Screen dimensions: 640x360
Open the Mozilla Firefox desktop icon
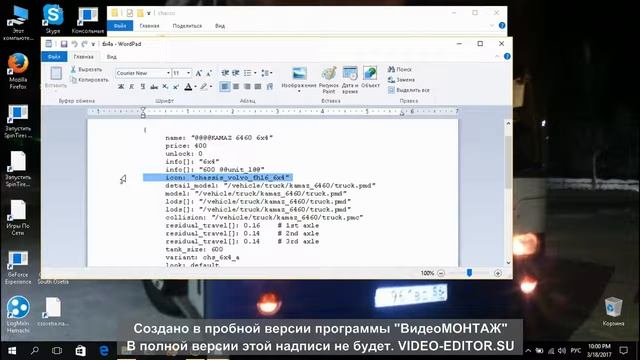click(18, 71)
